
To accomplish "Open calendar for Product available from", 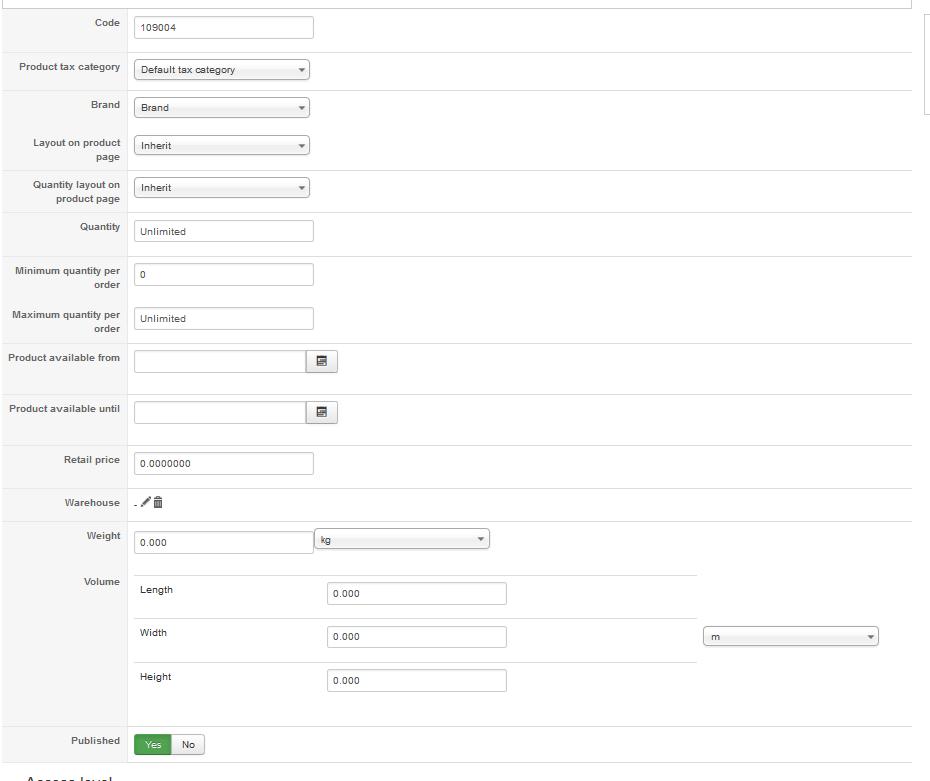I will [x=321, y=362].
